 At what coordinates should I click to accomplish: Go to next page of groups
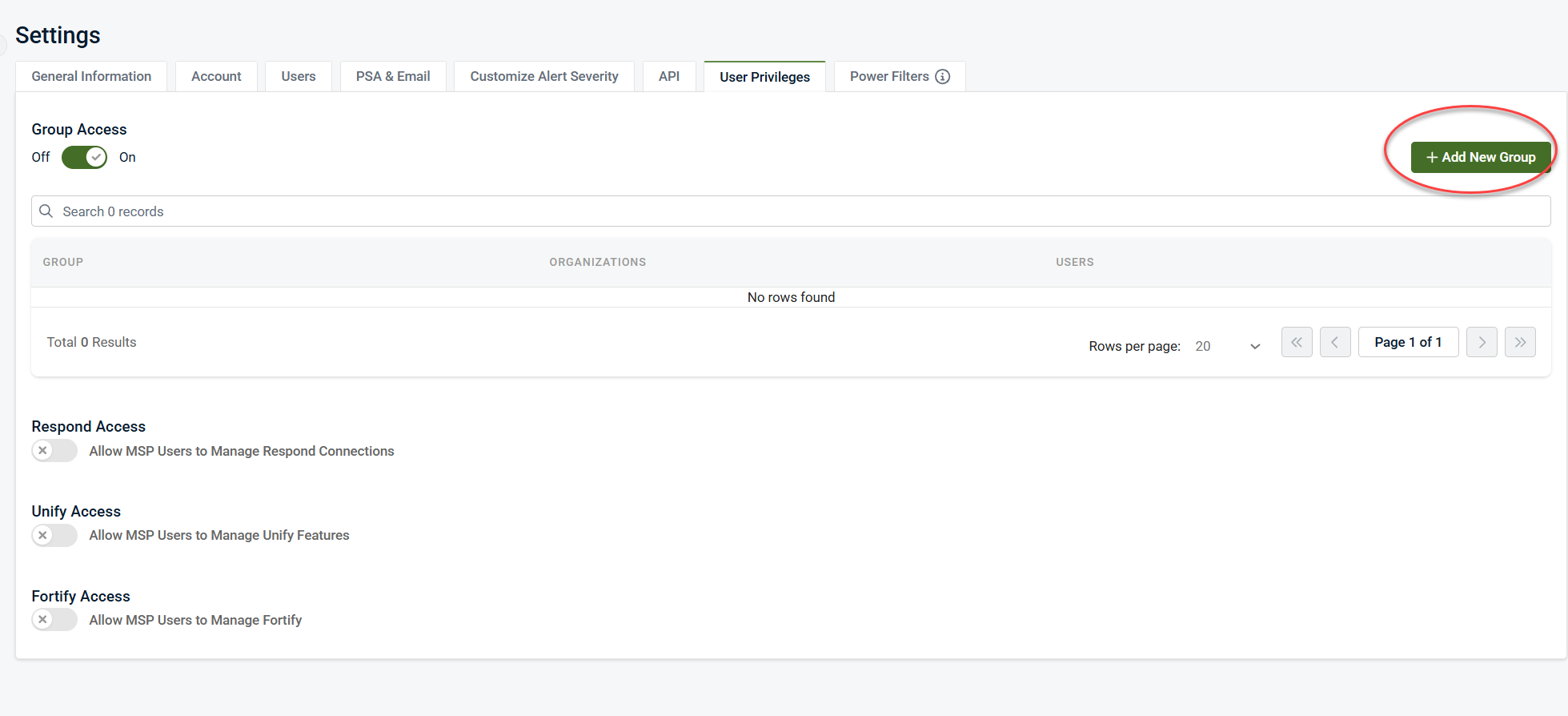point(1481,342)
